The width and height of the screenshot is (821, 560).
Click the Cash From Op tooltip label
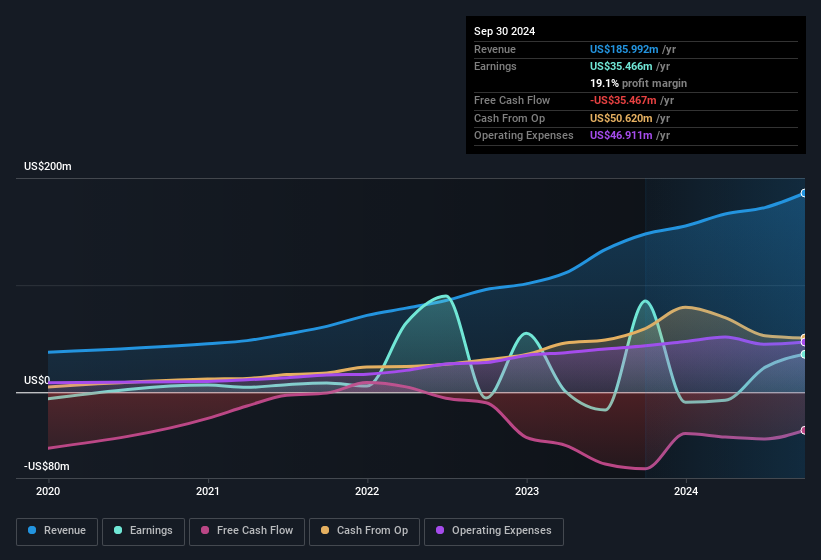pos(509,118)
